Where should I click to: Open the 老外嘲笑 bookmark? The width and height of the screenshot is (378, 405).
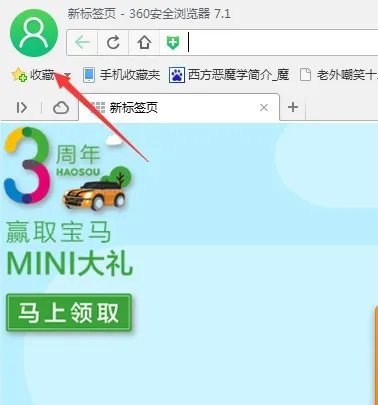[339, 75]
